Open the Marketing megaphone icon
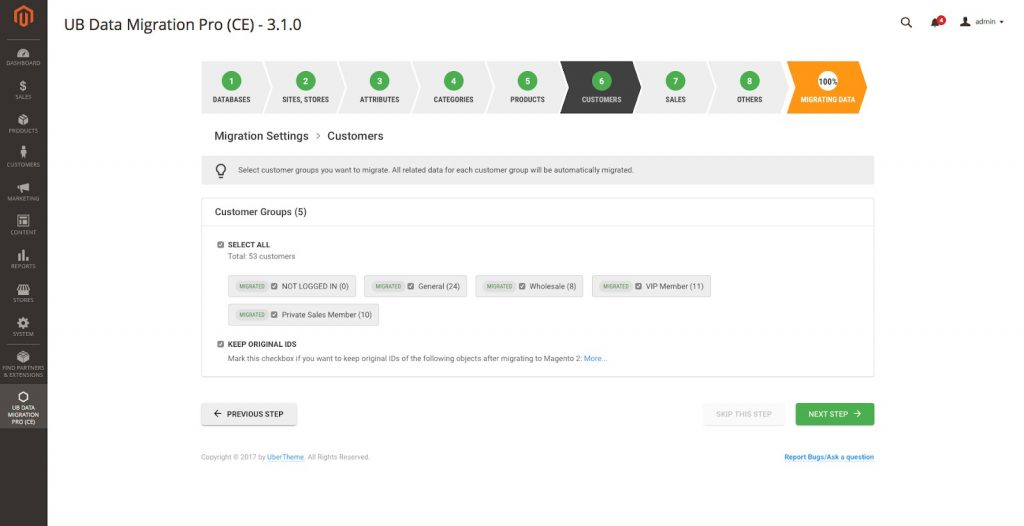Screen dimensions: 1024x526 (x=23, y=191)
